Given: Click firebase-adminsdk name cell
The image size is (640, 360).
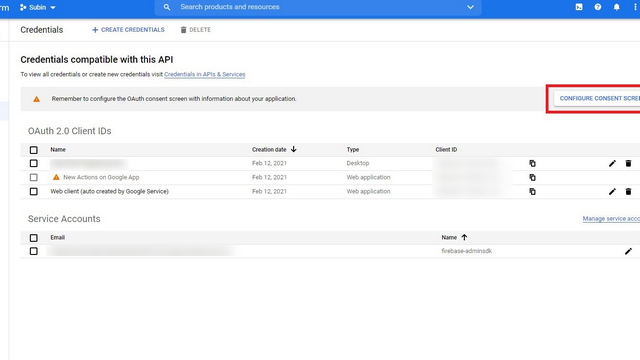Looking at the screenshot, I should pyautogui.click(x=467, y=251).
